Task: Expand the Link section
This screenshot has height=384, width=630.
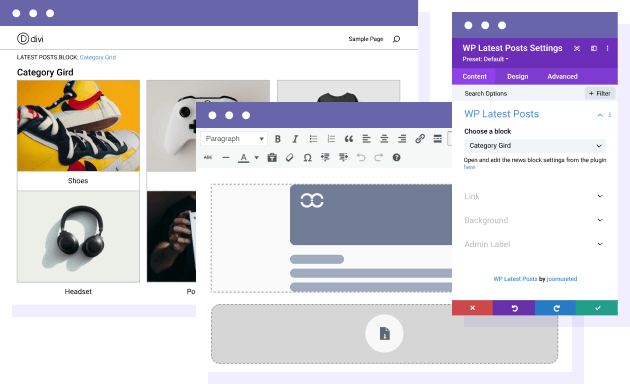Action: tap(534, 196)
